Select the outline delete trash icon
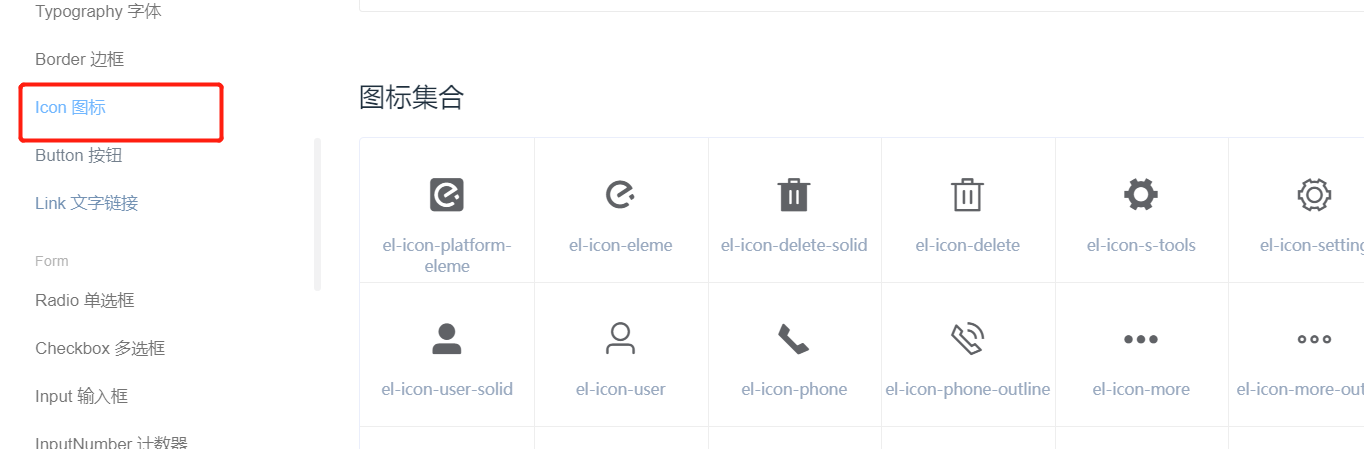 pos(967,194)
